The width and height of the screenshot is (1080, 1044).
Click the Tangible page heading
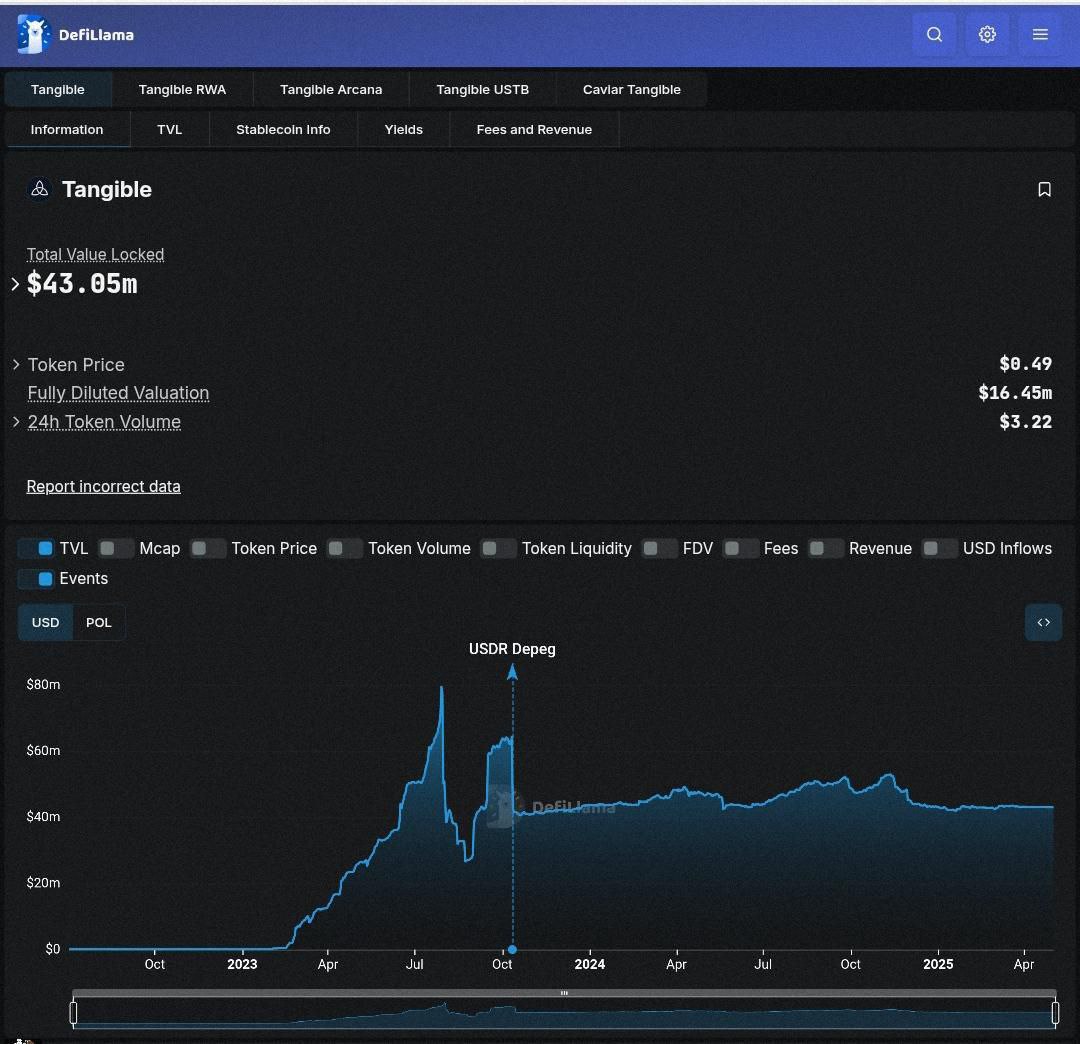tap(107, 189)
